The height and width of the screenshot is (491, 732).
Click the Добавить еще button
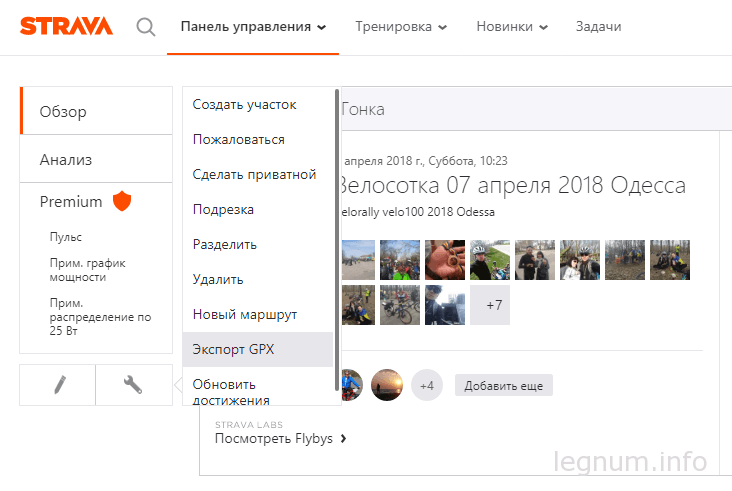[x=504, y=386]
